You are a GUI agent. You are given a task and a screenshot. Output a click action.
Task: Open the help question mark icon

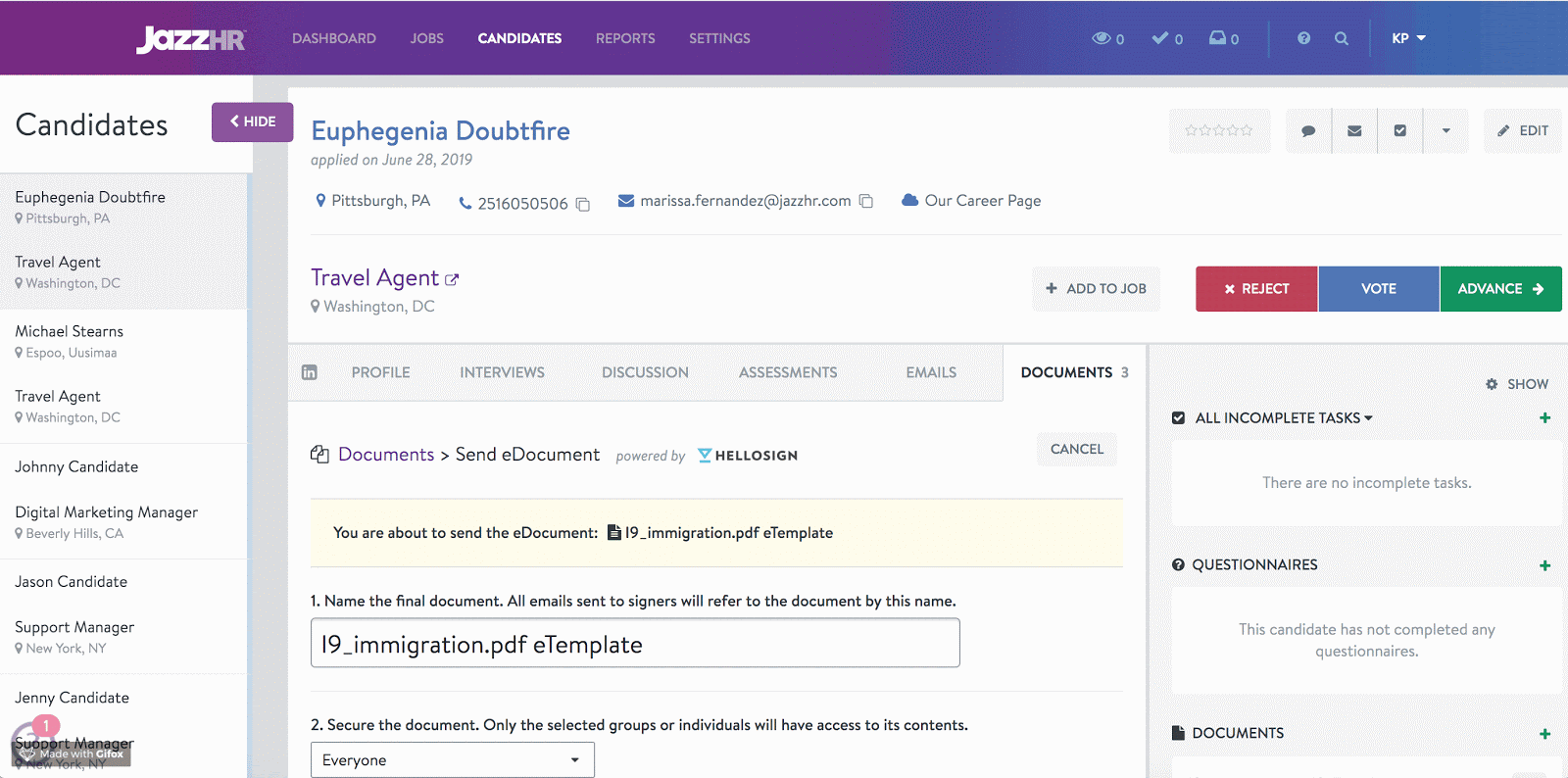(x=1303, y=38)
